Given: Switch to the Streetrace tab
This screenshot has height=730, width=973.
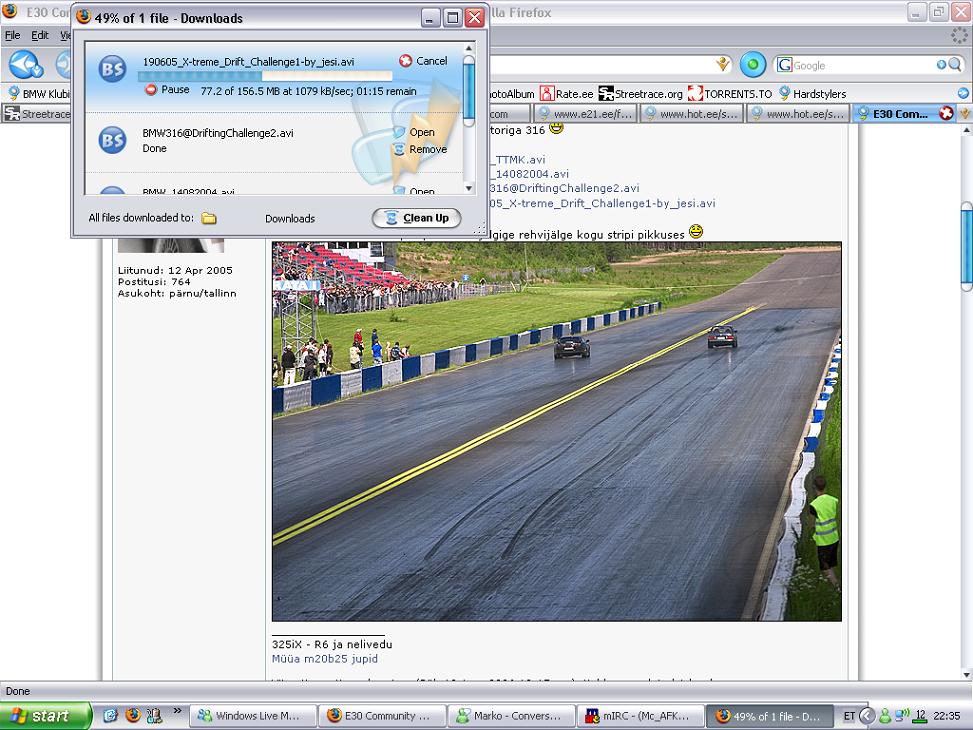Looking at the screenshot, I should click(36, 114).
